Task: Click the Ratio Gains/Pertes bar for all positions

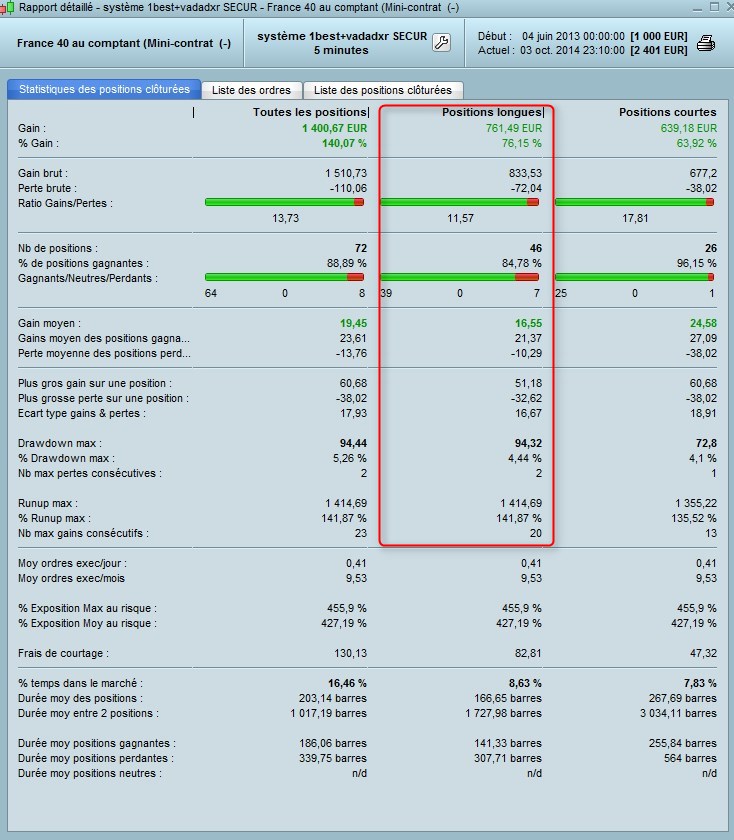Action: [x=284, y=202]
